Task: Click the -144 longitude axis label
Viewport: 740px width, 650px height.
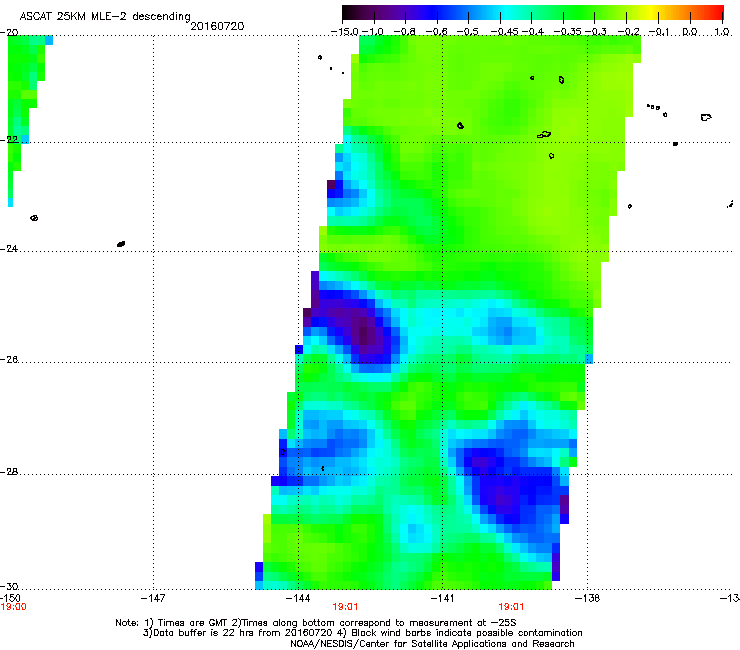Action: pyautogui.click(x=298, y=598)
